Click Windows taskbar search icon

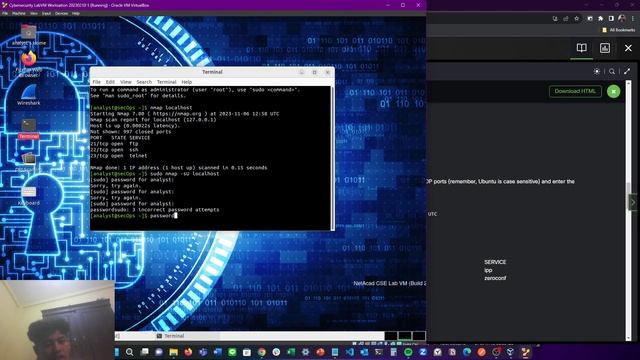pyautogui.click(x=129, y=352)
